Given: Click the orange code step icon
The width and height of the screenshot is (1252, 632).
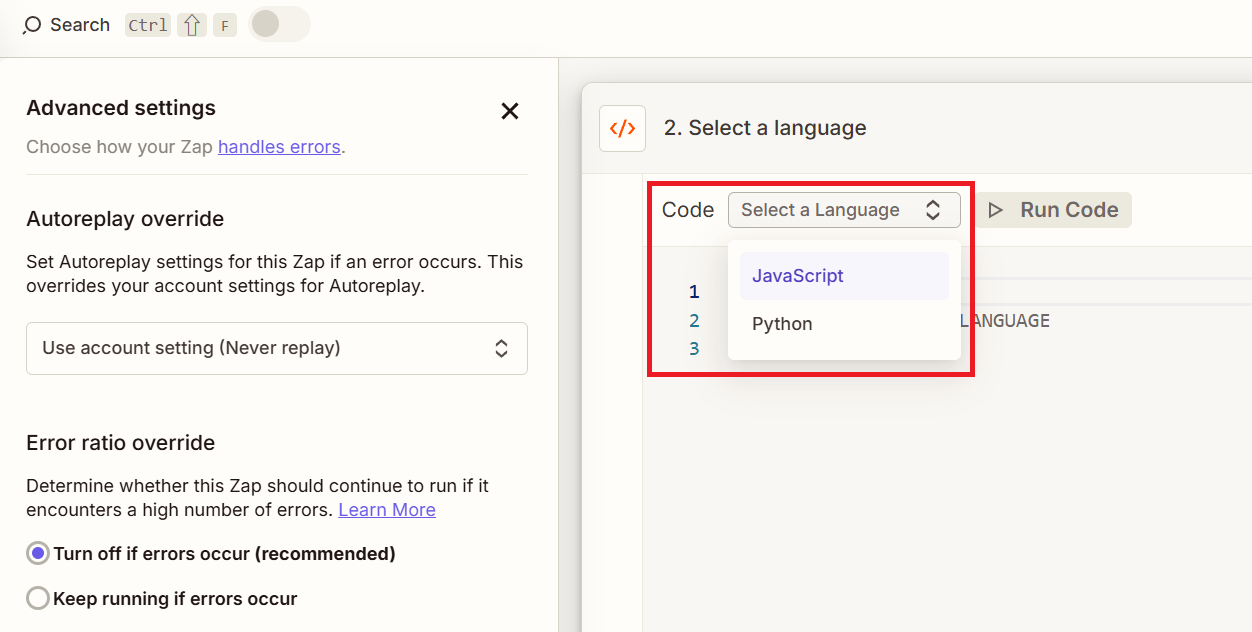Looking at the screenshot, I should coord(622,128).
